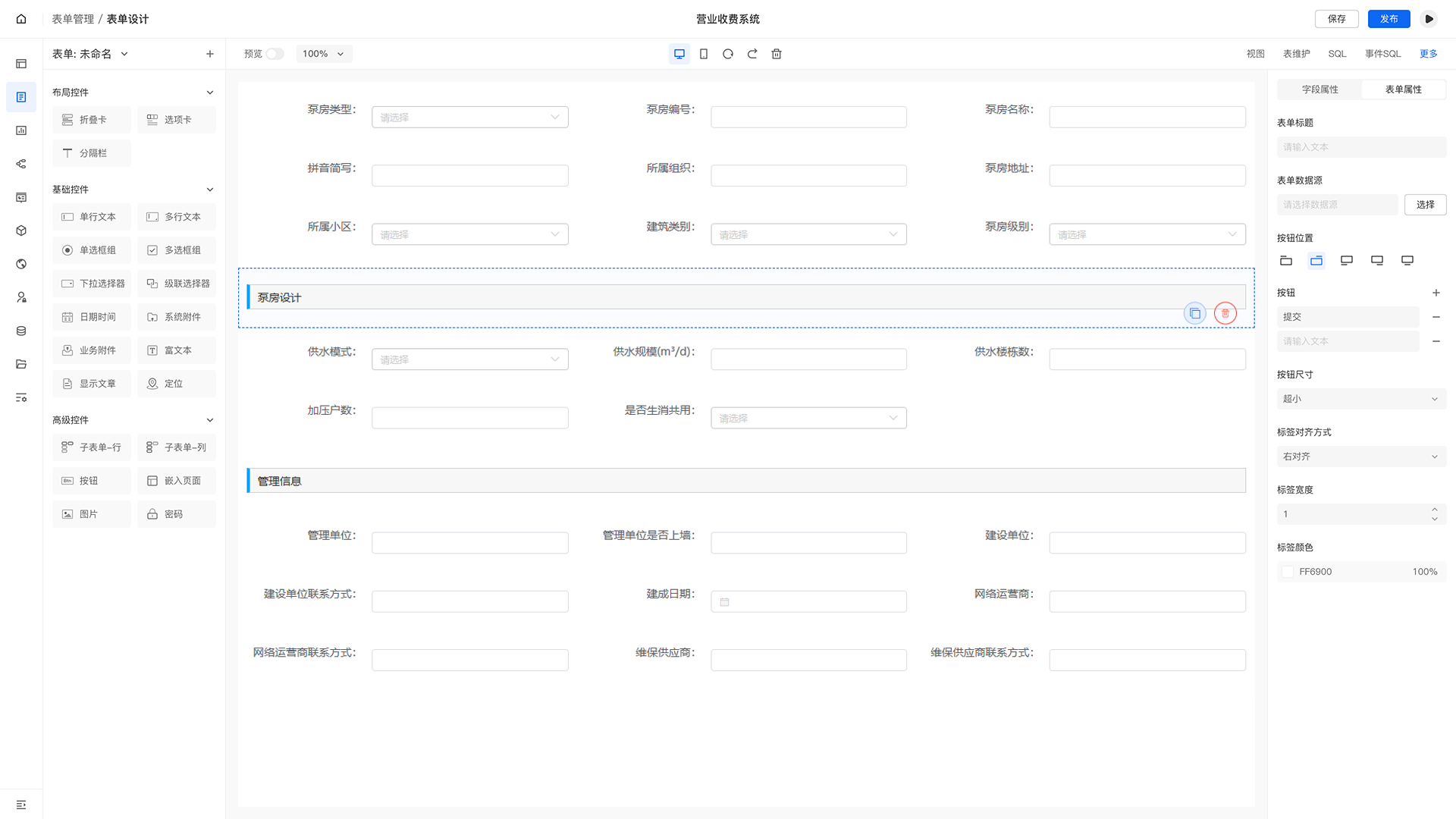Image resolution: width=1456 pixels, height=819 pixels.
Task: Select first button position icon
Action: [1286, 260]
